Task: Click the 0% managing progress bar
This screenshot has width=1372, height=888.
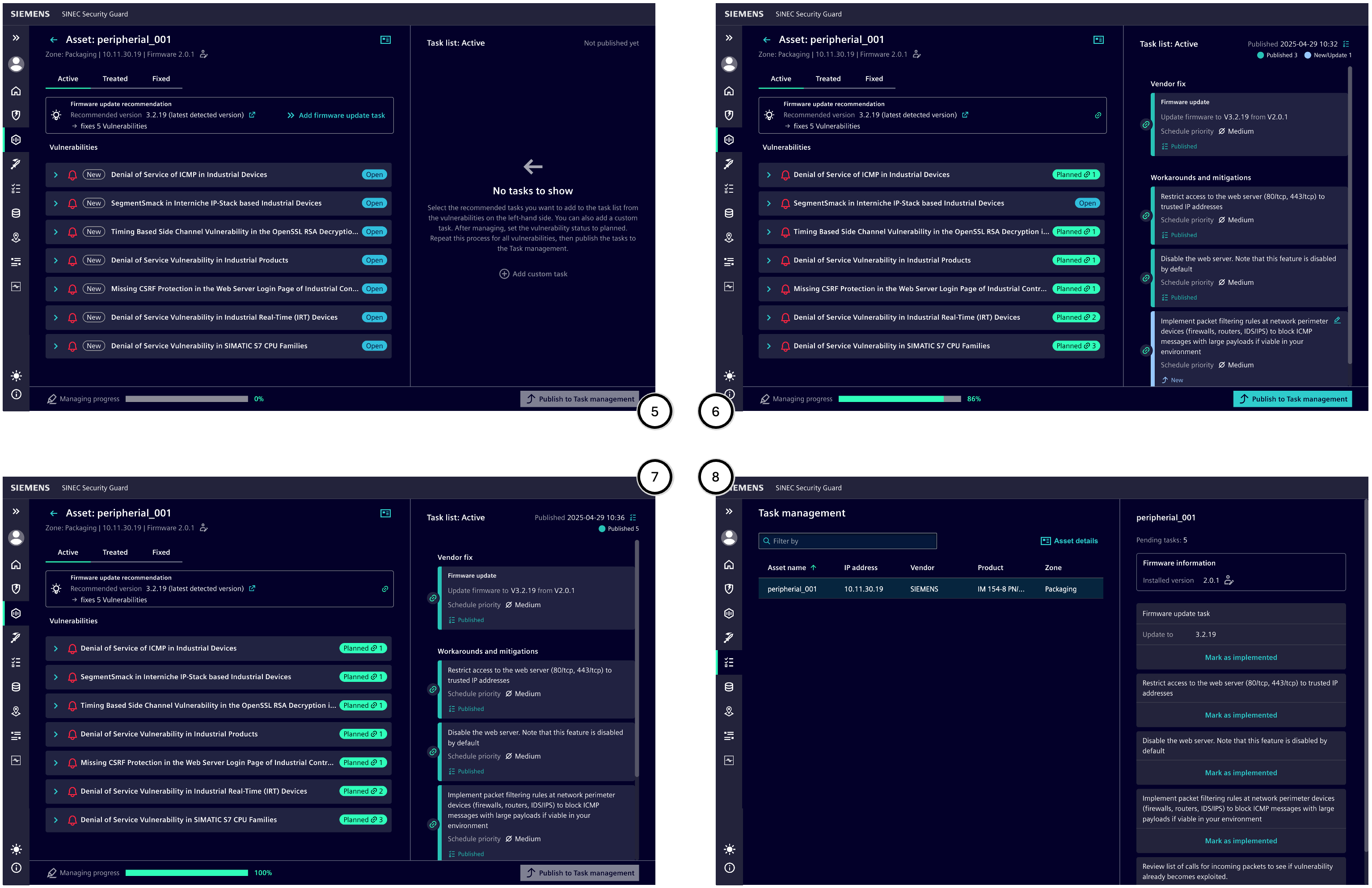Action: [187, 399]
